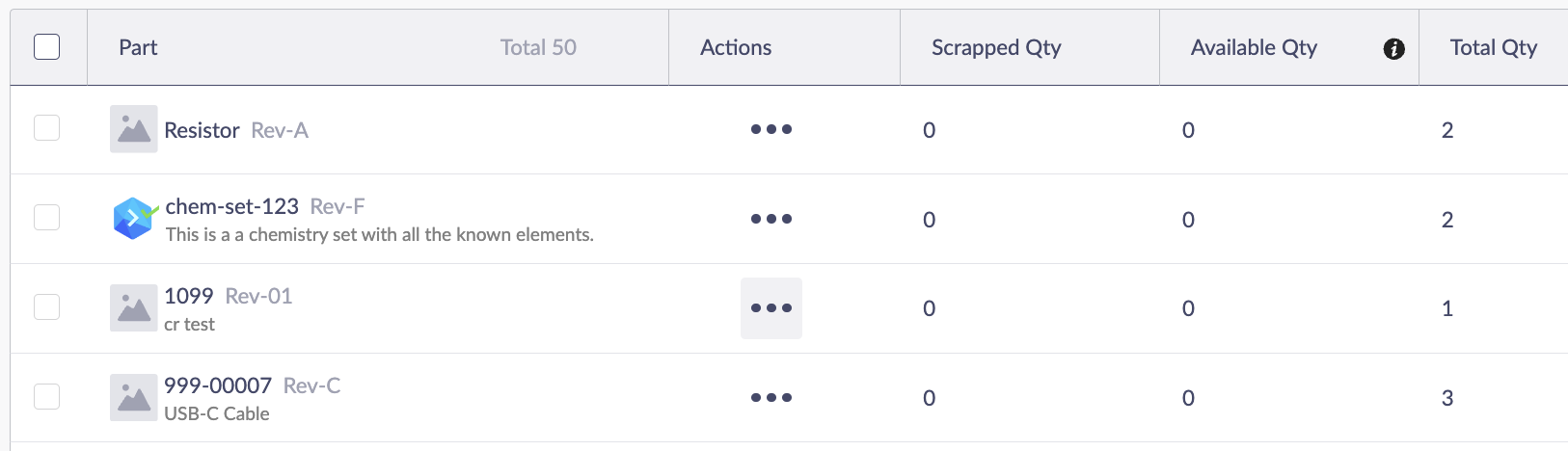Open actions menu for Resistor Rev-A
The height and width of the screenshot is (451, 1568).
[771, 129]
